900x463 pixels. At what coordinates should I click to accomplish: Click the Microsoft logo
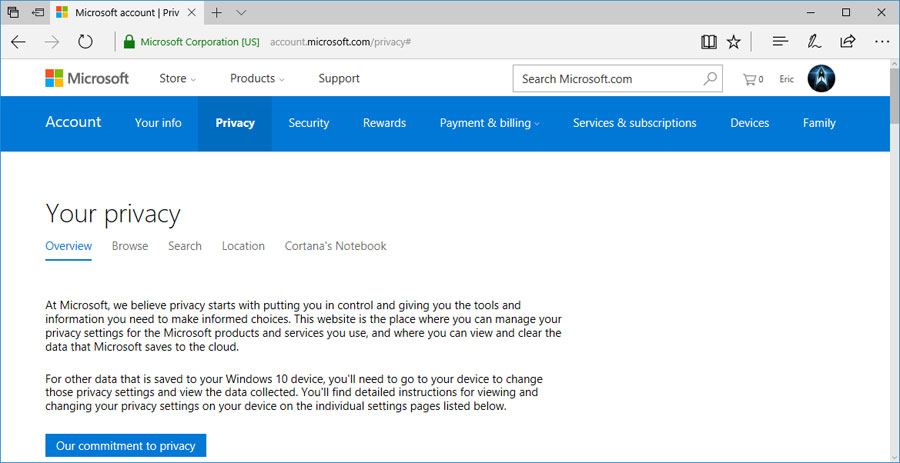pyautogui.click(x=87, y=78)
